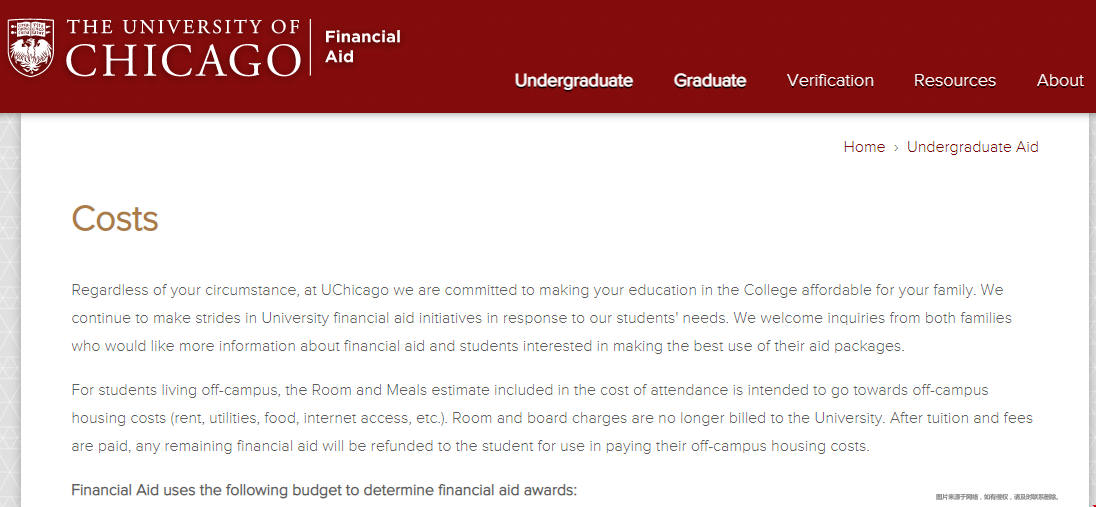Viewport: 1096px width, 507px height.
Task: Click the paragraph starting 'Regardless of your circumstance'
Action: 542,318
